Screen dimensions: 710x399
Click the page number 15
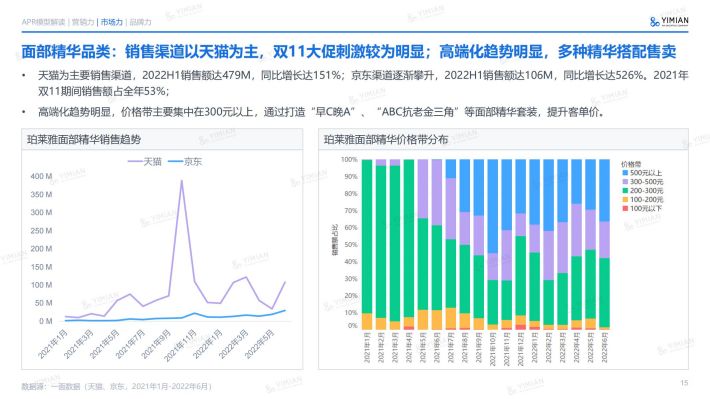coord(684,383)
